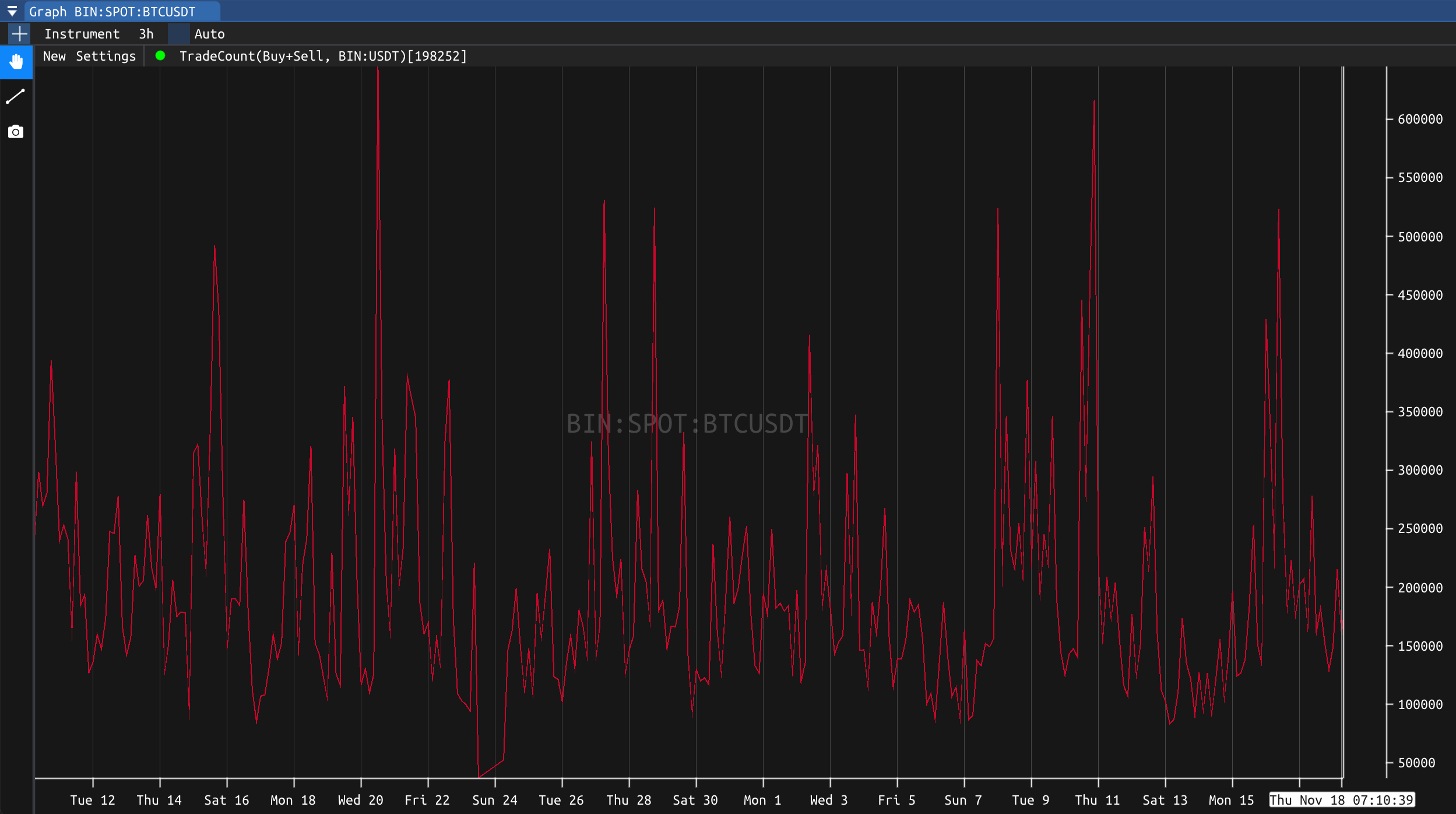The width and height of the screenshot is (1456, 814).
Task: Take a chart screenshot with camera icon
Action: pyautogui.click(x=16, y=132)
